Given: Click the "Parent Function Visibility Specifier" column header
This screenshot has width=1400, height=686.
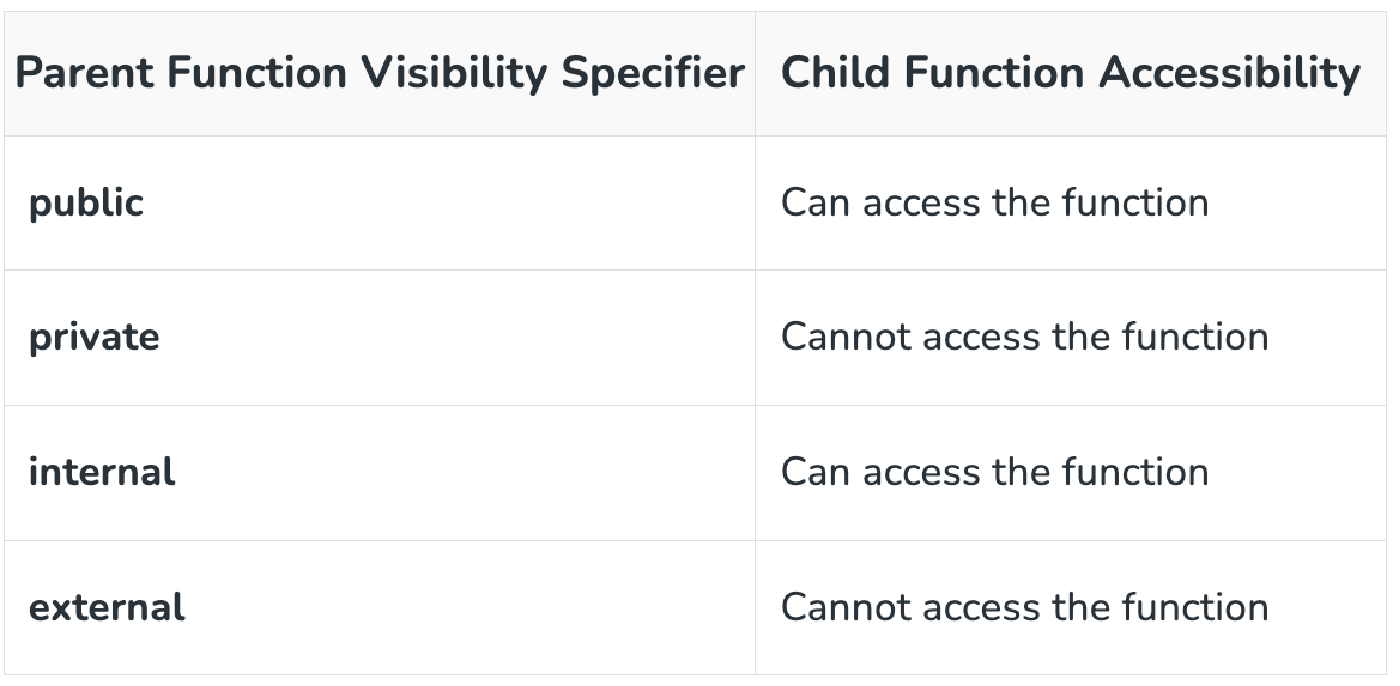Looking at the screenshot, I should [x=380, y=73].
